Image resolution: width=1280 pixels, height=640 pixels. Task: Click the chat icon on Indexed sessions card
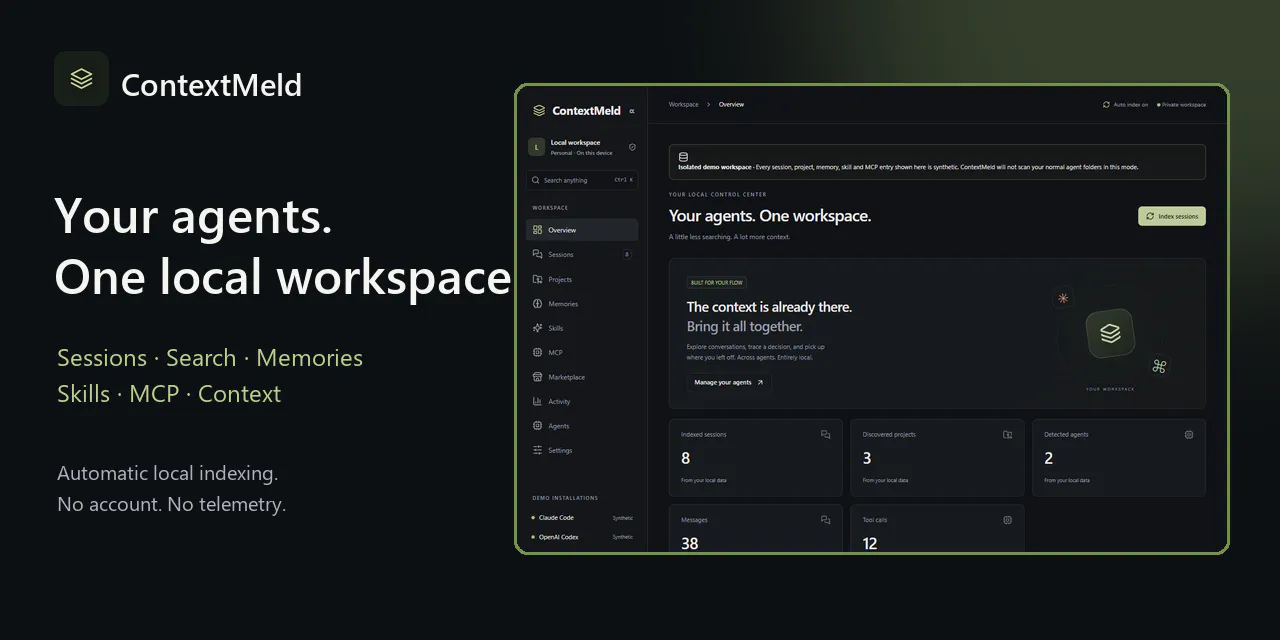pos(826,435)
